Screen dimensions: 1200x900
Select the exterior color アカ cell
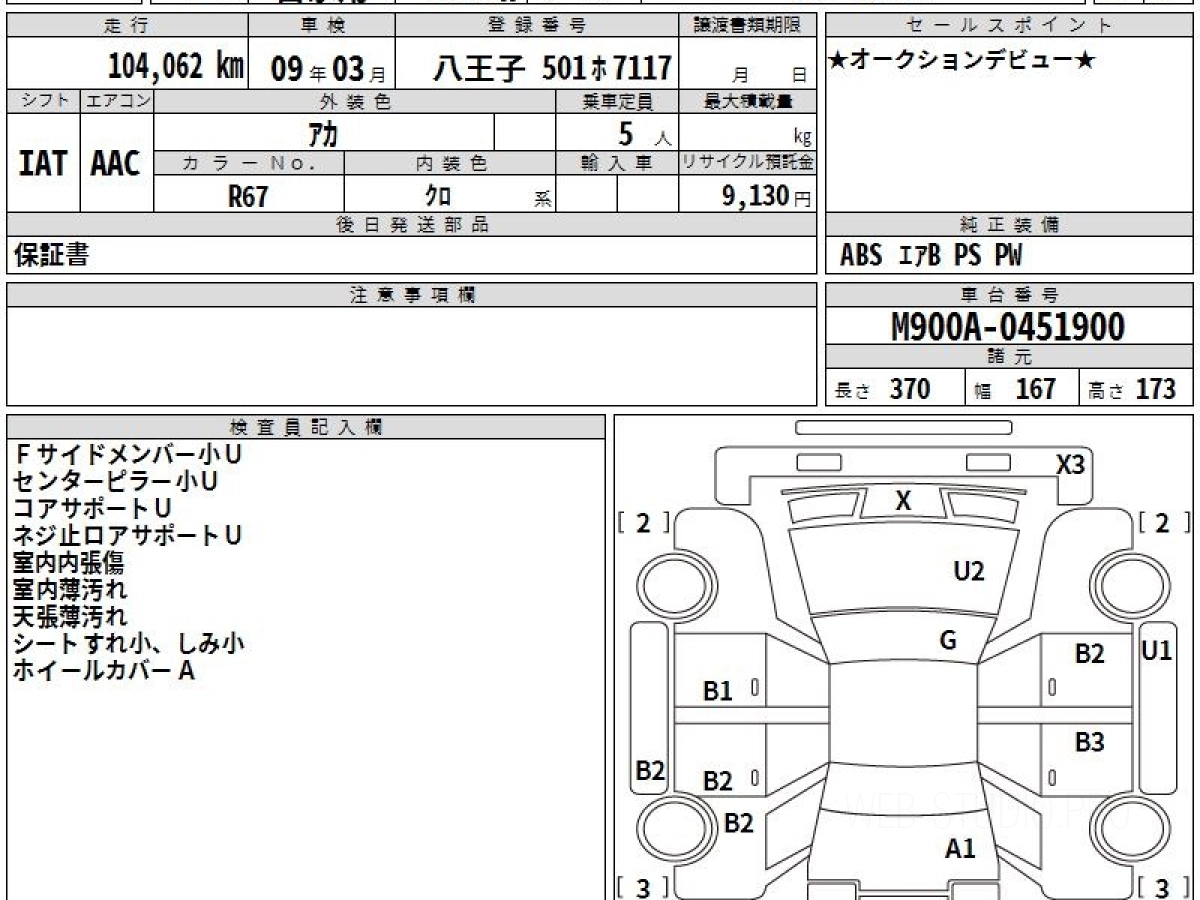(x=324, y=134)
